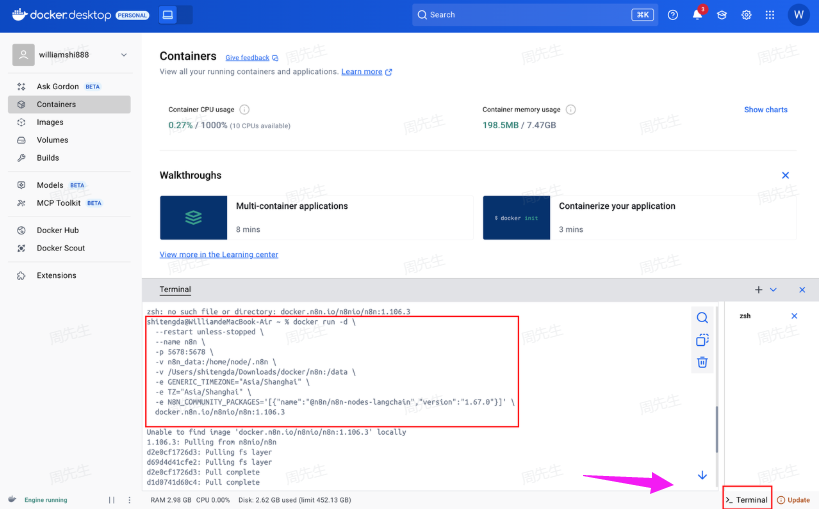
Task: Click the Update button
Action: [x=793, y=500]
